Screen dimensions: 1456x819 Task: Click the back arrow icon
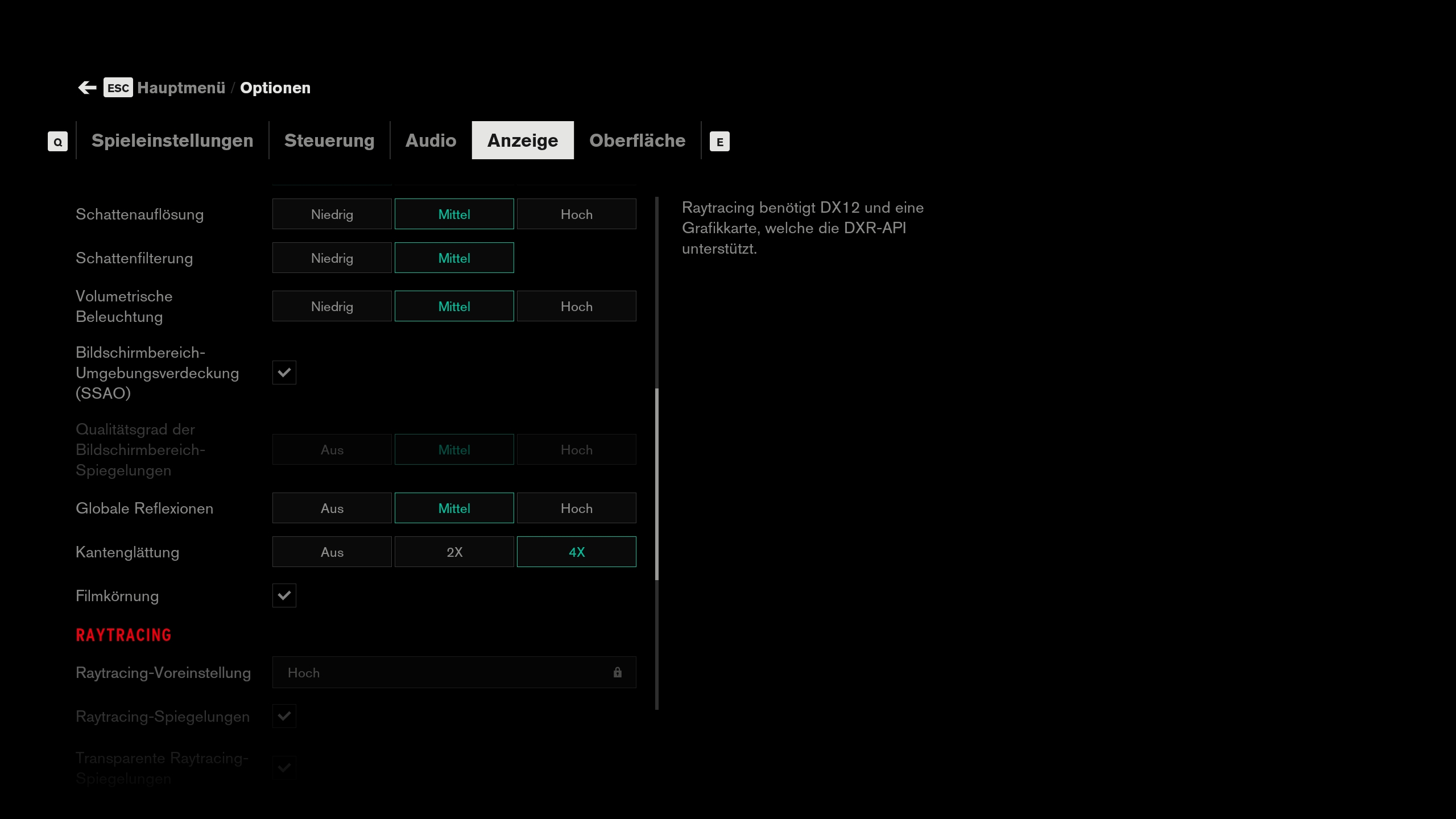(87, 88)
